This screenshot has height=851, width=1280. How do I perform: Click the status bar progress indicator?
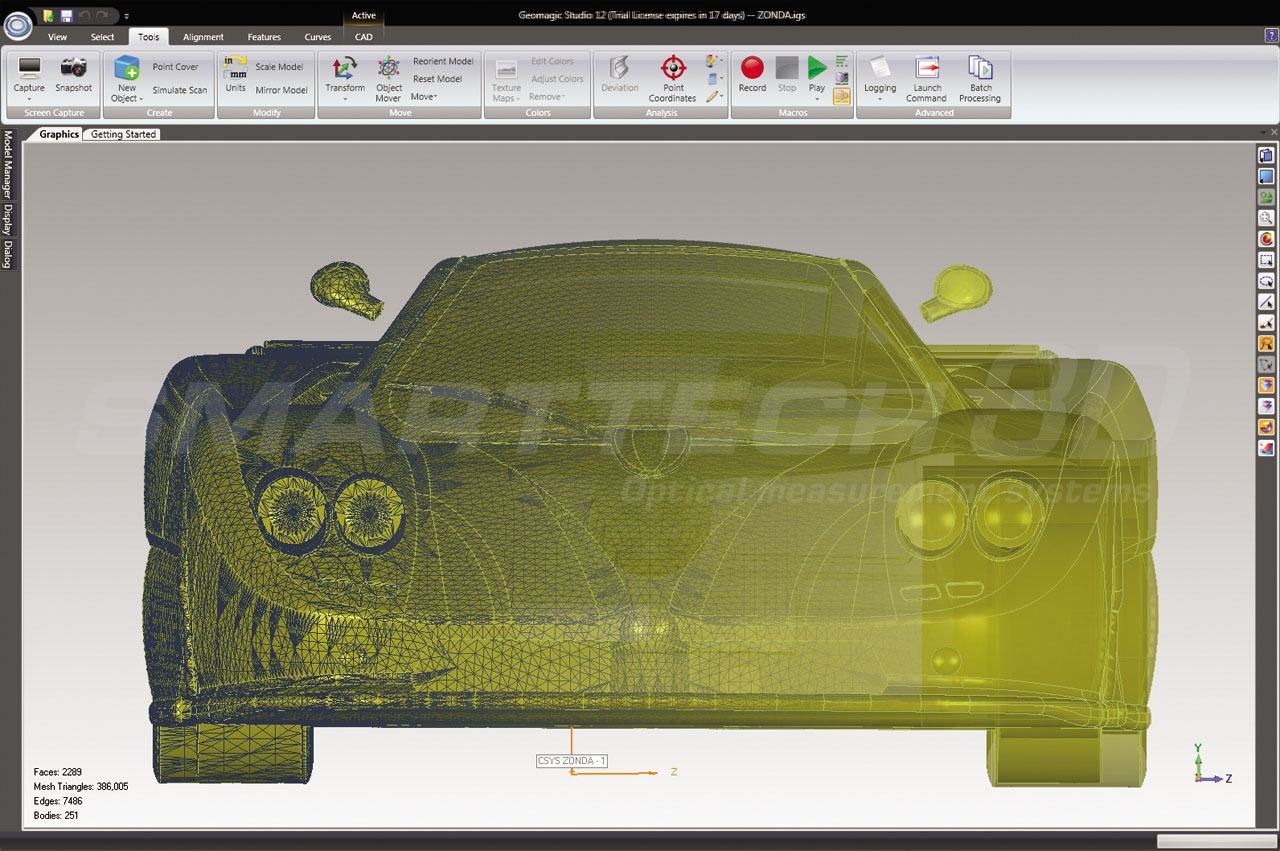1215,841
